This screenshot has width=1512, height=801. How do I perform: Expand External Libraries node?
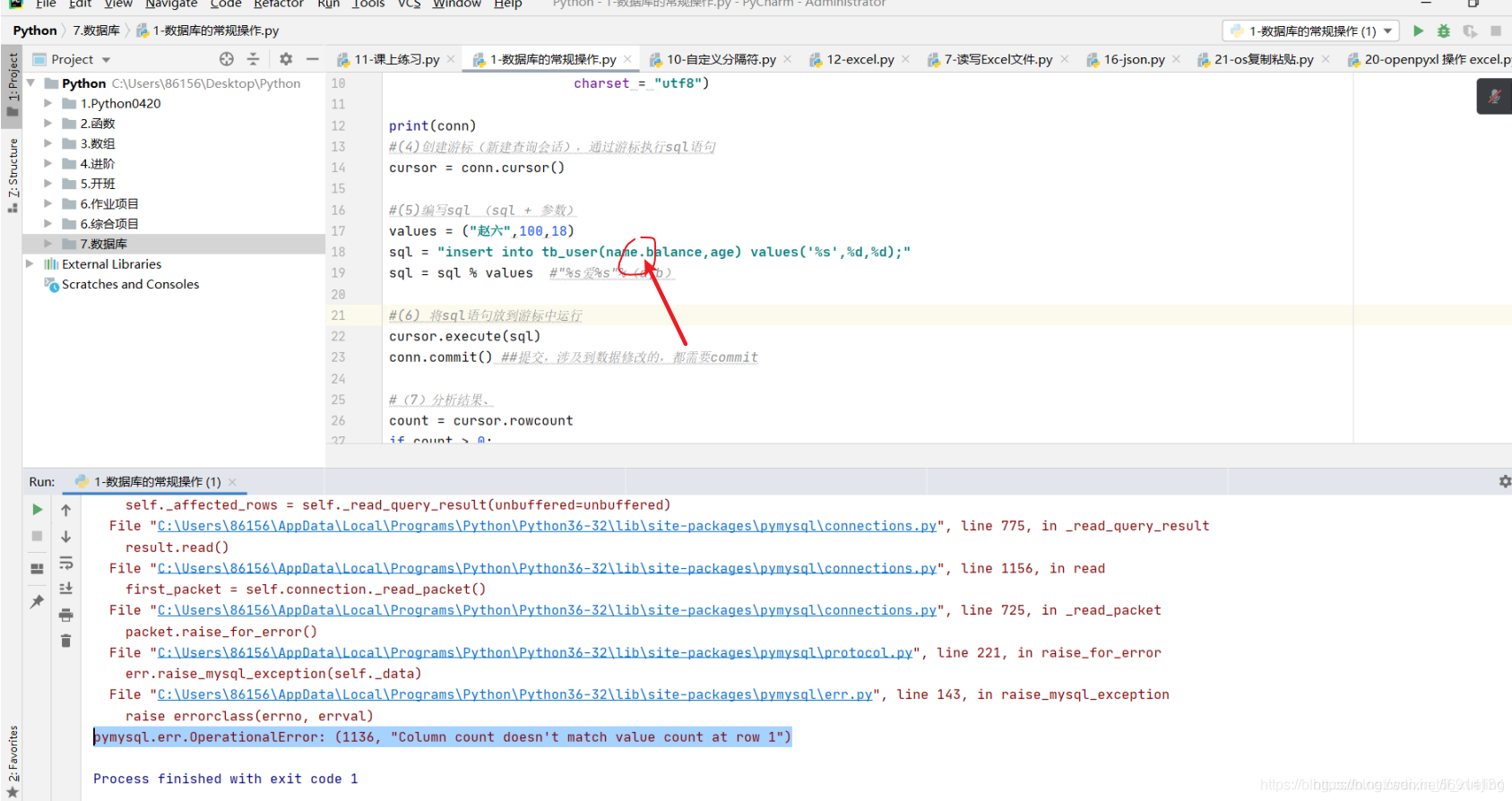(x=30, y=264)
